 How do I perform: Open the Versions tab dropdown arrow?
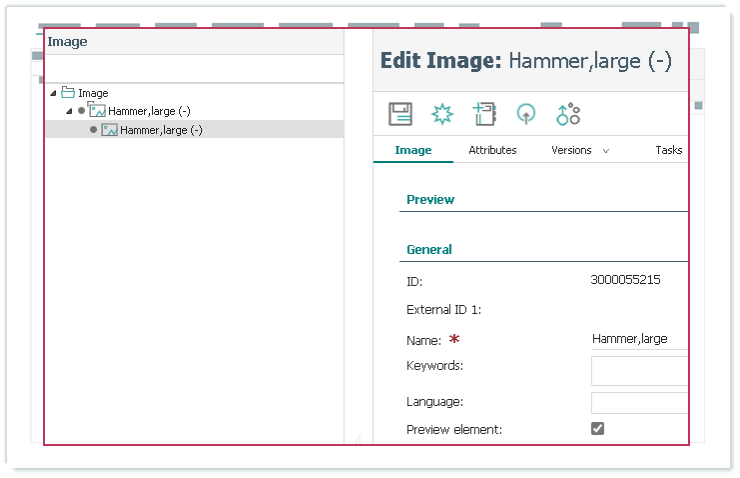(605, 151)
